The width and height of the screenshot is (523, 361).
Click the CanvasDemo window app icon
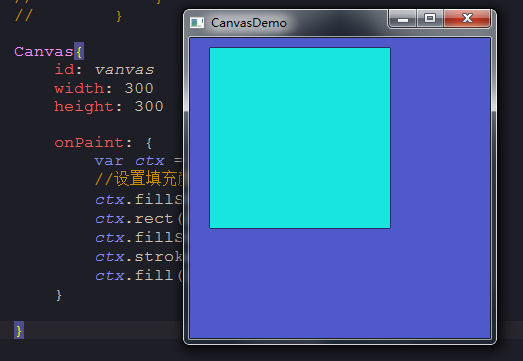click(x=197, y=23)
